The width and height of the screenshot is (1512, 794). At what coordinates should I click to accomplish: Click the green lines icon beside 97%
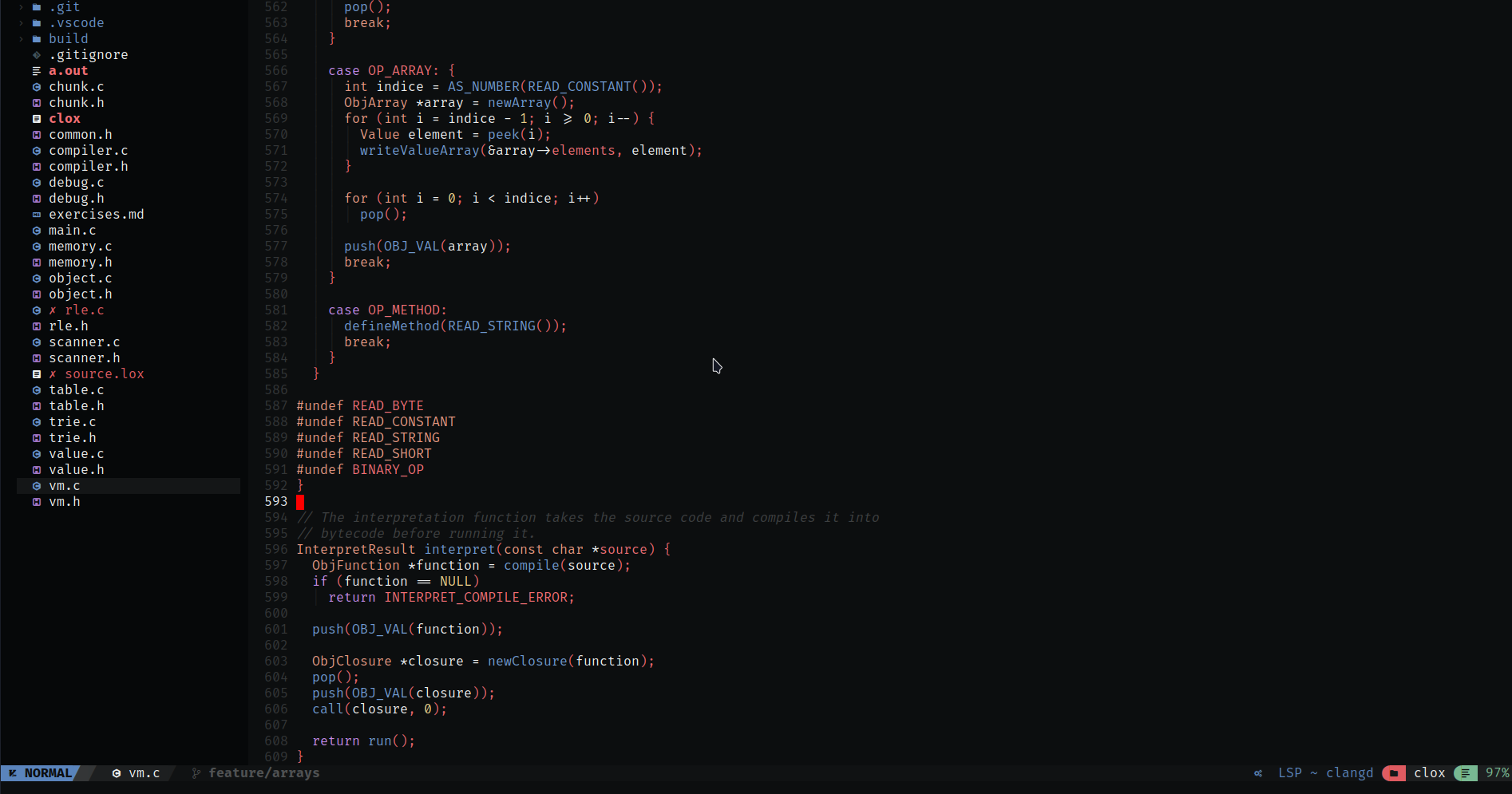1465,773
